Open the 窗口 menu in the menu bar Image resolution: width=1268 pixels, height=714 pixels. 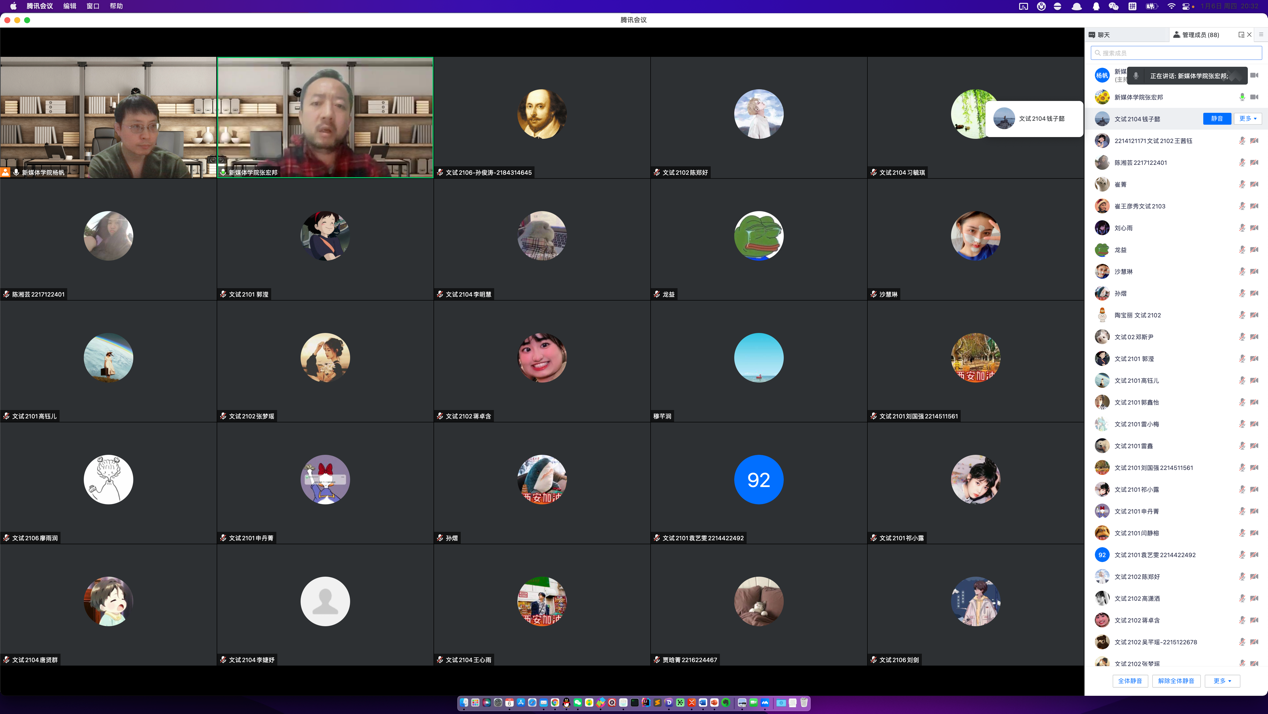[93, 6]
